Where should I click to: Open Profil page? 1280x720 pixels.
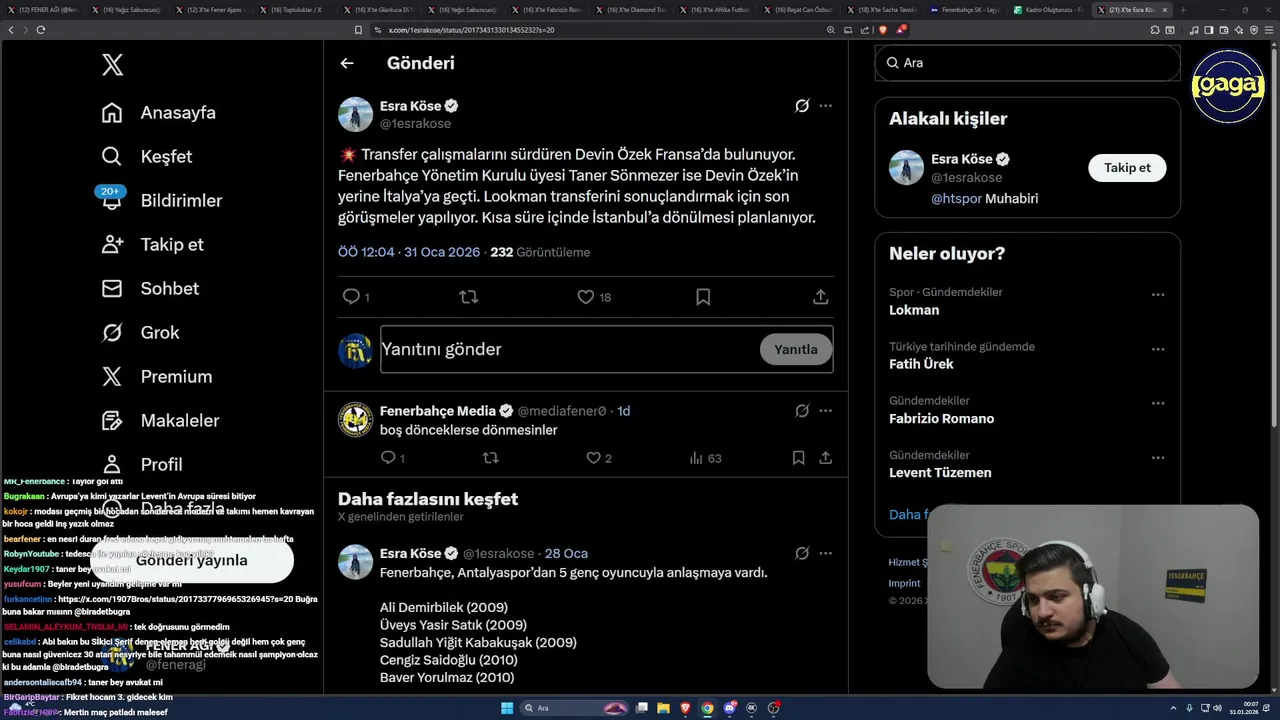(x=142, y=464)
